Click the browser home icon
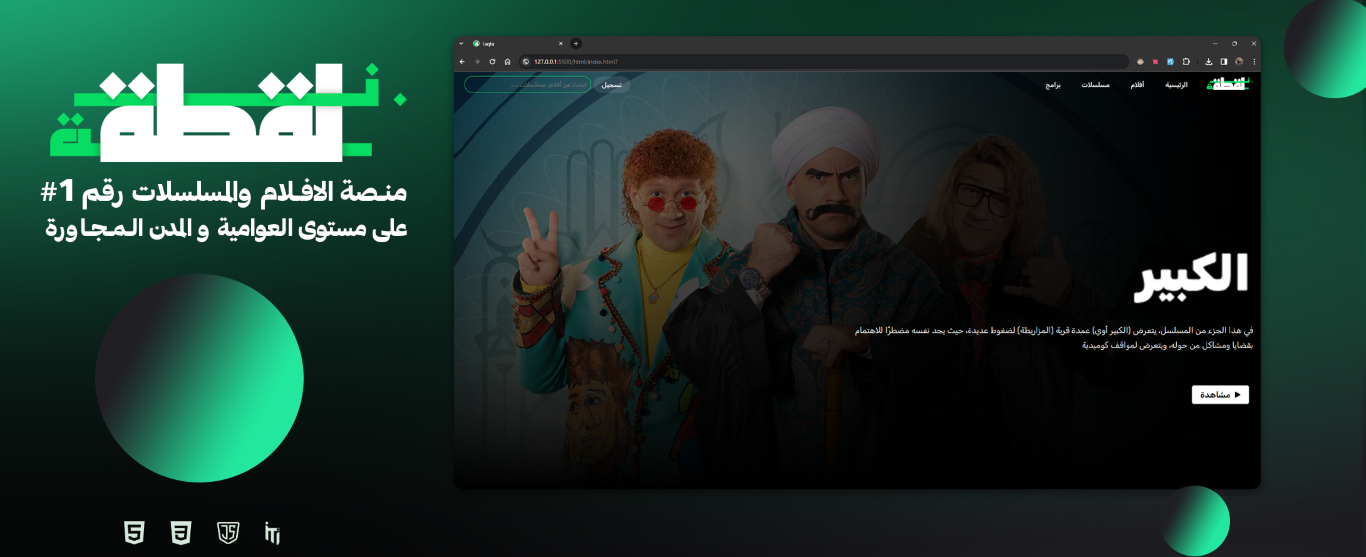 click(x=507, y=62)
